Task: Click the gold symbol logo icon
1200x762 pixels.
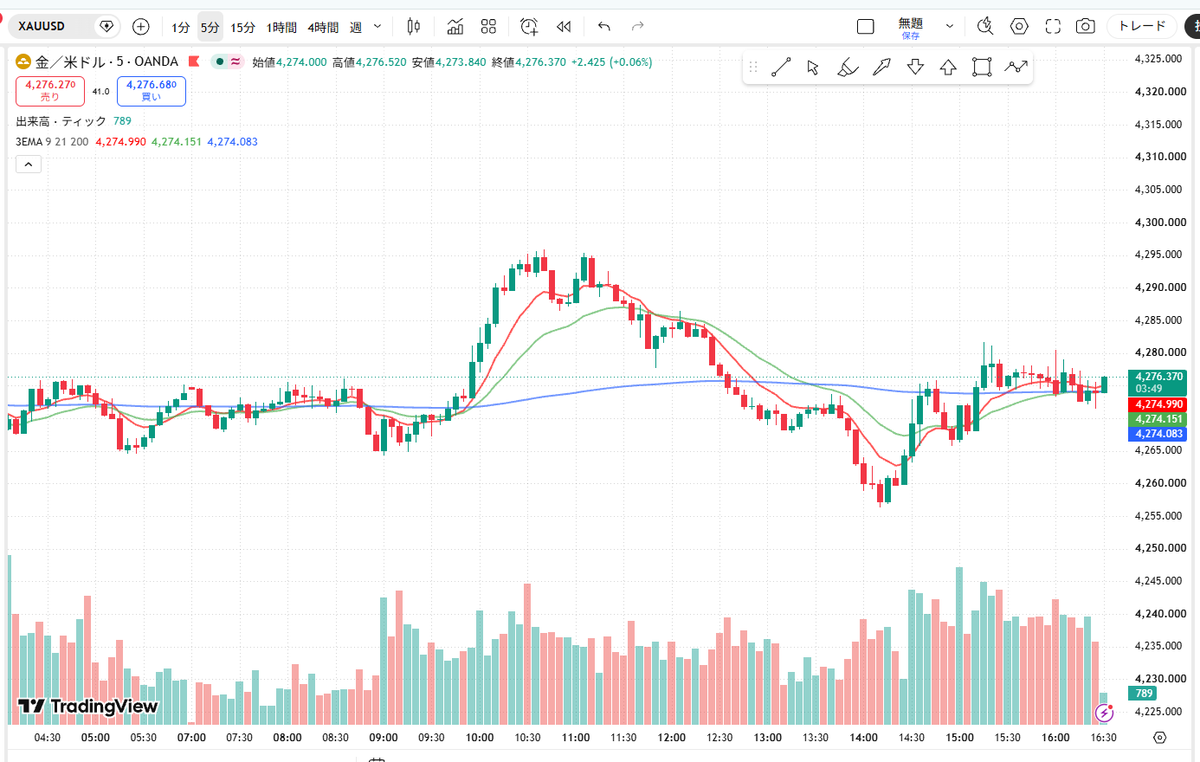Action: click(x=24, y=62)
